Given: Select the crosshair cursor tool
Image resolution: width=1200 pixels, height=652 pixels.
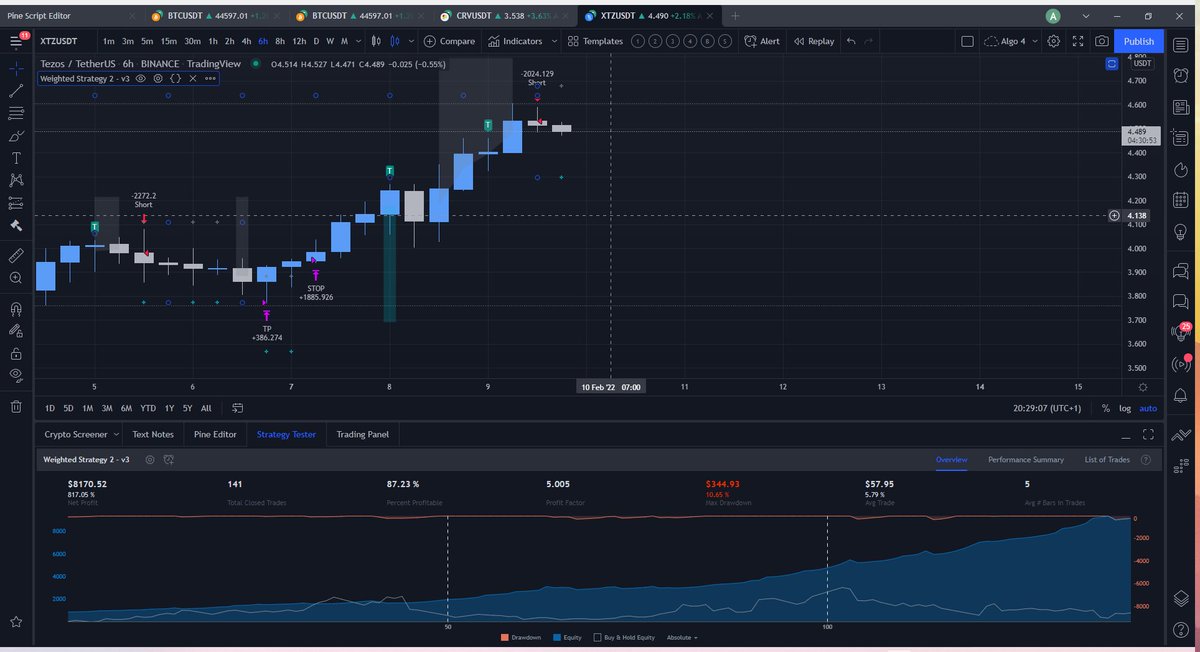Looking at the screenshot, I should [x=16, y=67].
